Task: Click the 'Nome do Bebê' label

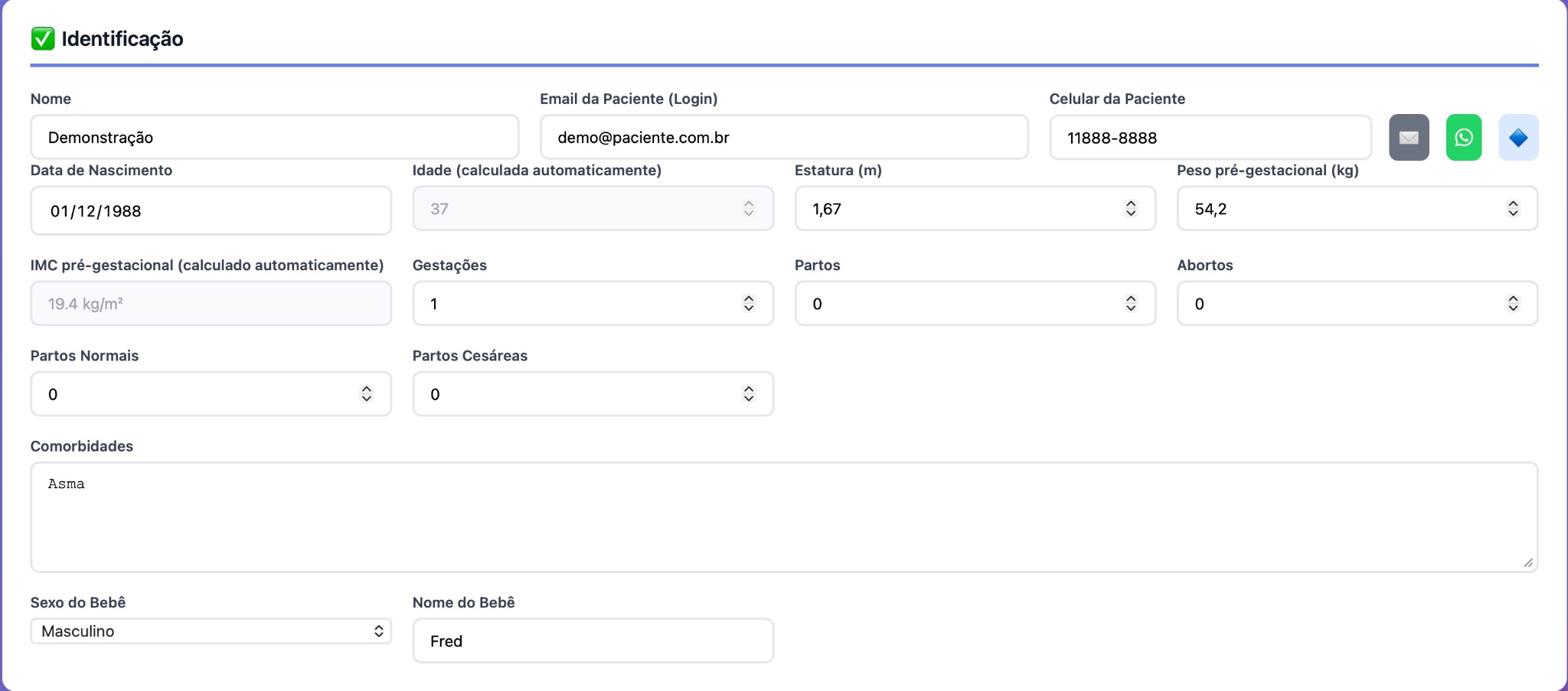Action: (x=464, y=602)
